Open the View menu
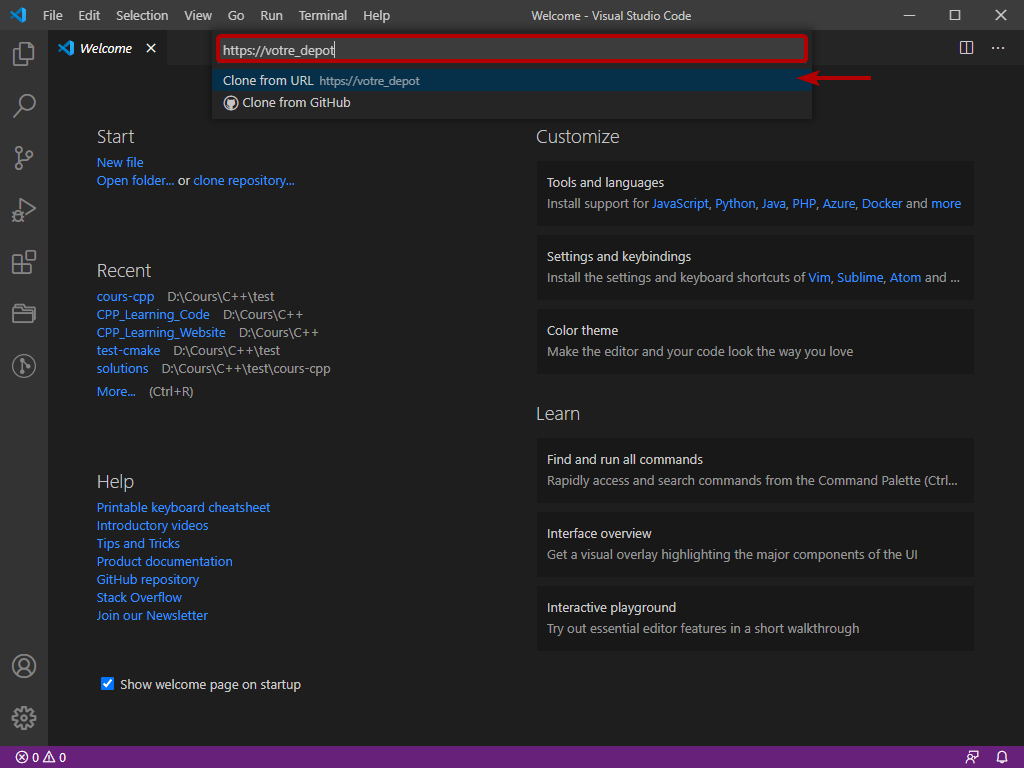 [198, 16]
